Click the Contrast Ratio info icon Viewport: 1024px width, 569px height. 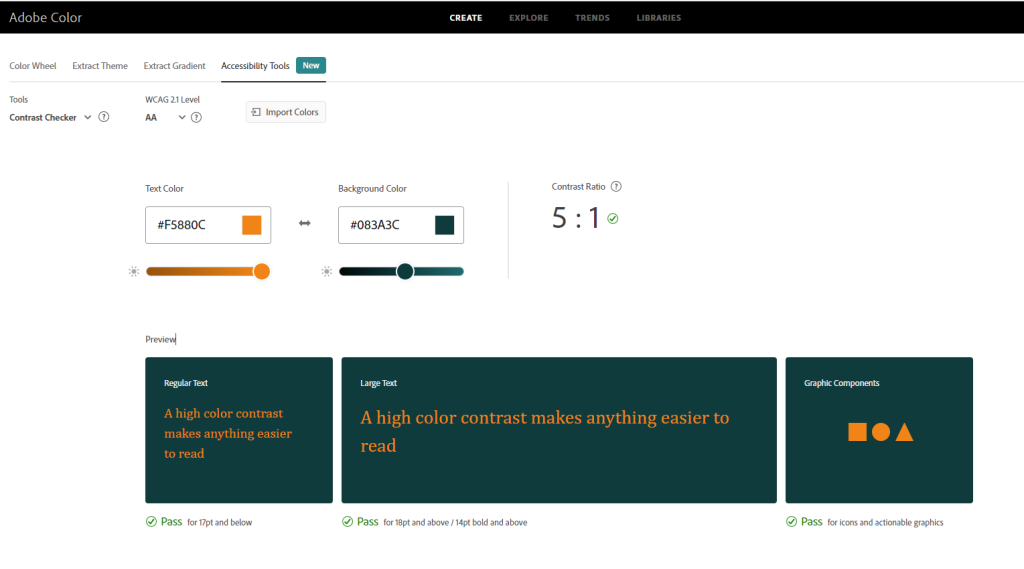(616, 187)
